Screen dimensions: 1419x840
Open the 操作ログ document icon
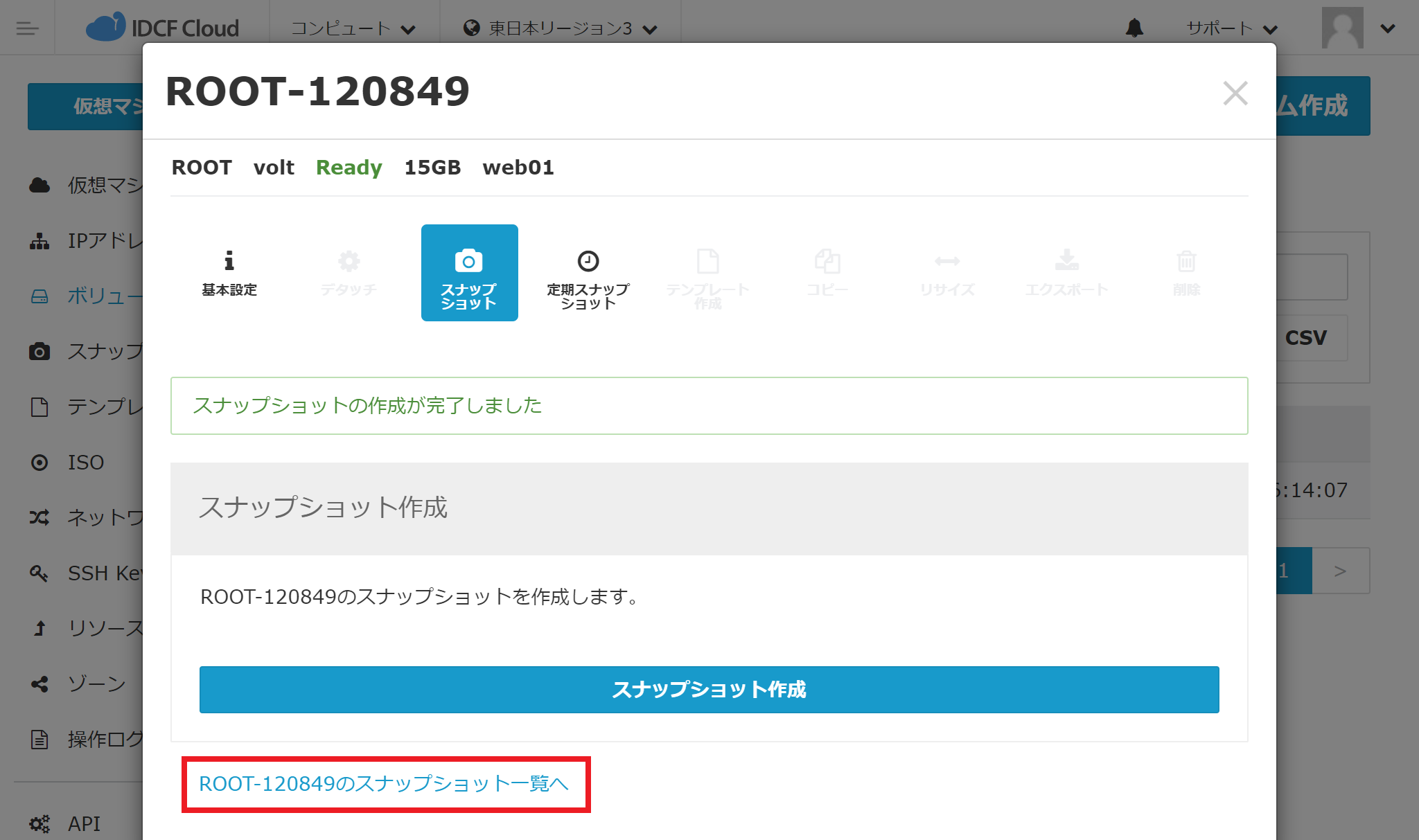(x=39, y=740)
